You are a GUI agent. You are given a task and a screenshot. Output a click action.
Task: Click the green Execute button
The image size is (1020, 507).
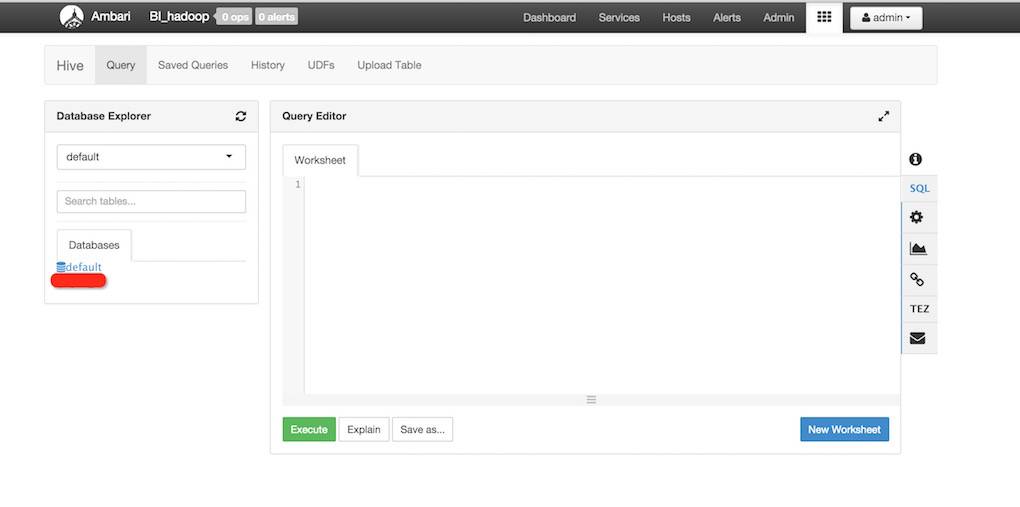tap(309, 429)
